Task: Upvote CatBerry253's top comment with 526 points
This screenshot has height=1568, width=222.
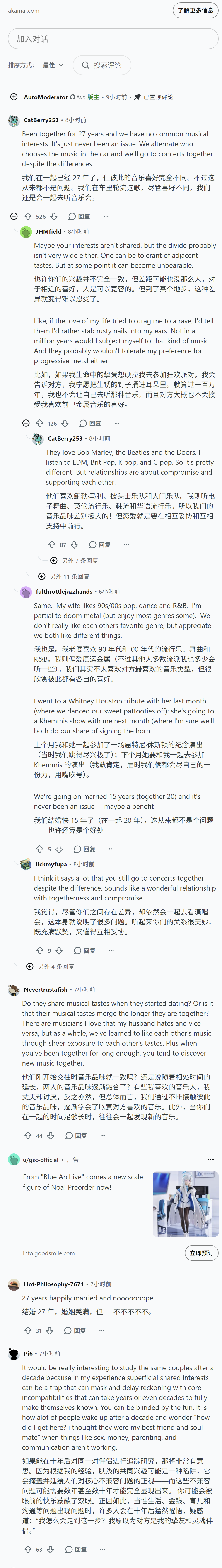Action: coord(27,216)
